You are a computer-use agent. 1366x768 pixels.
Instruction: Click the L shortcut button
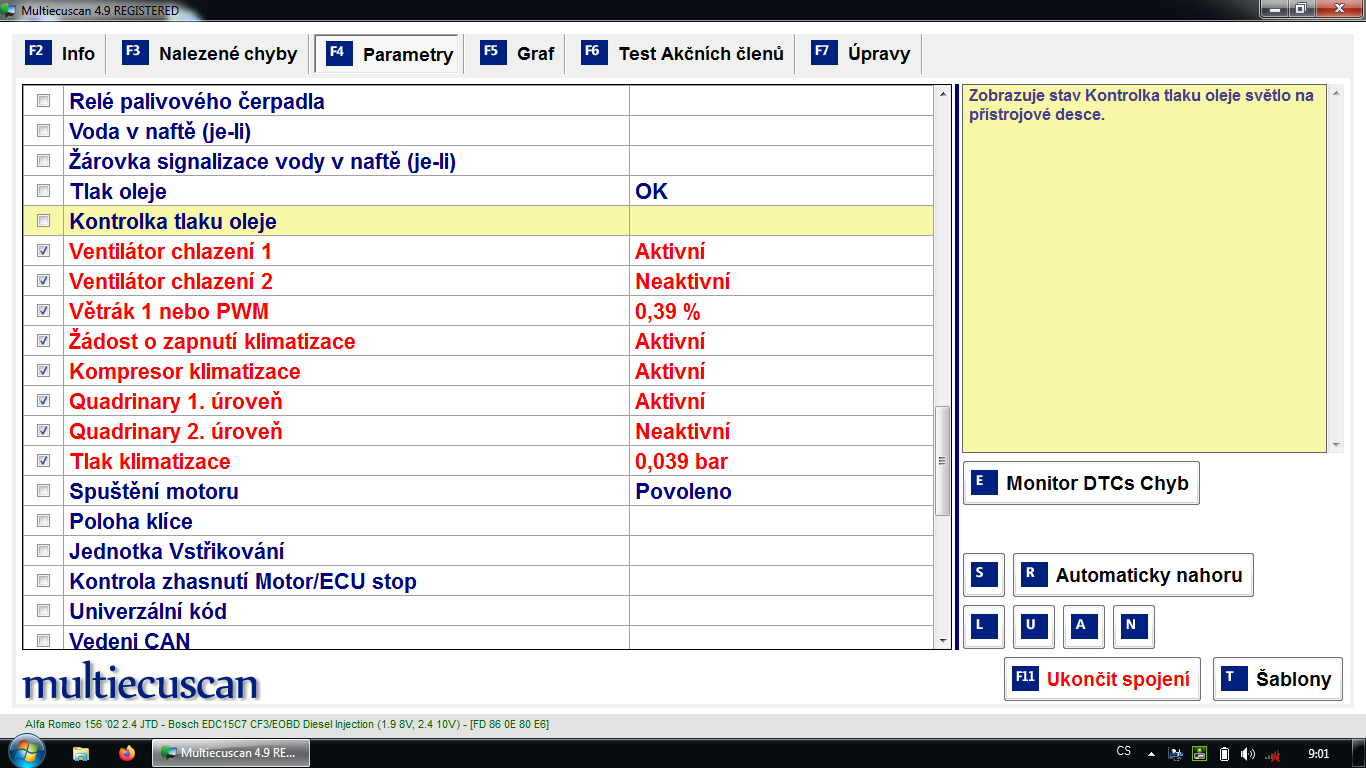click(983, 627)
